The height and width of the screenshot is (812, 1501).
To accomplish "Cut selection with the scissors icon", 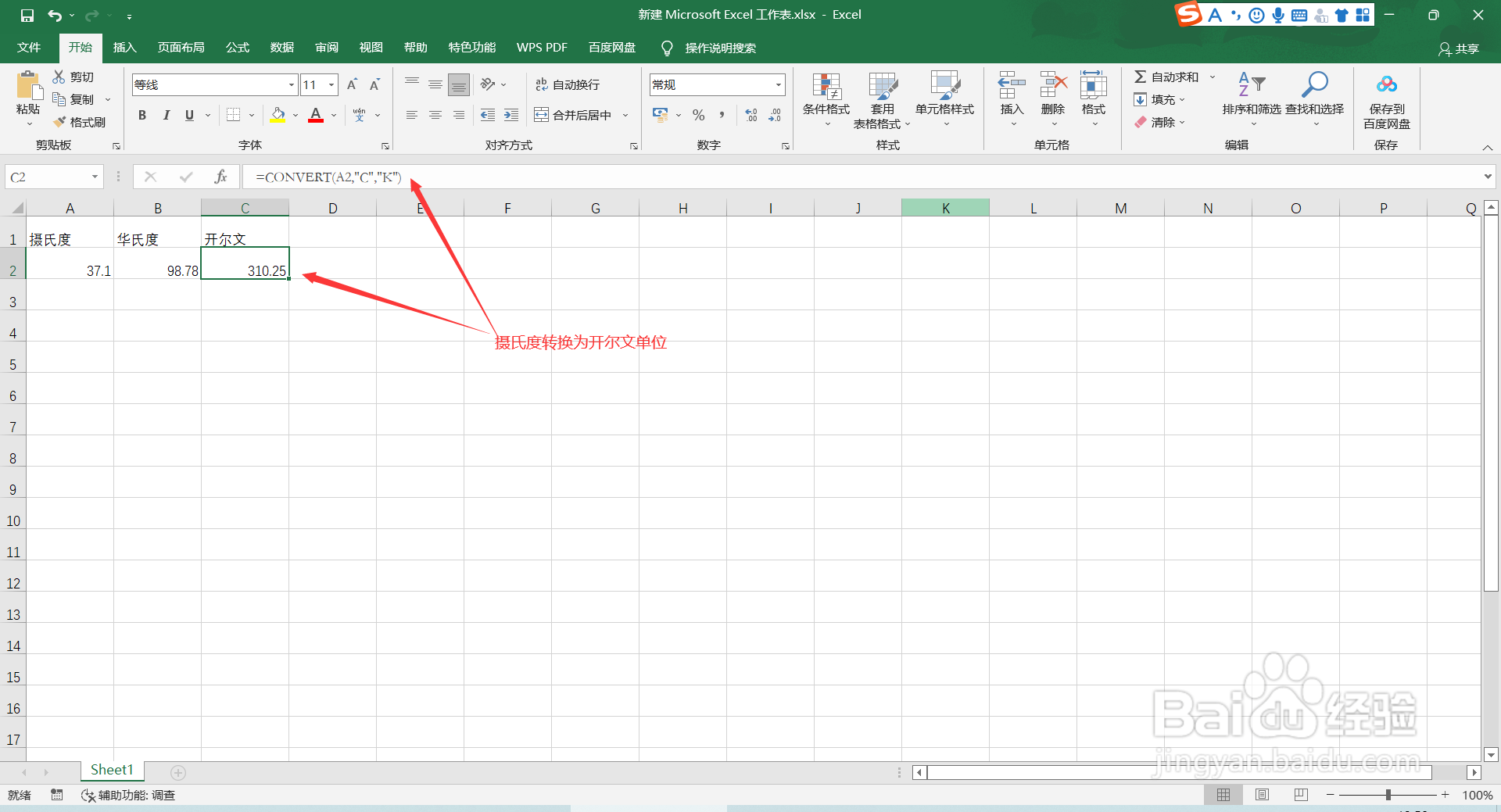I will pos(59,77).
